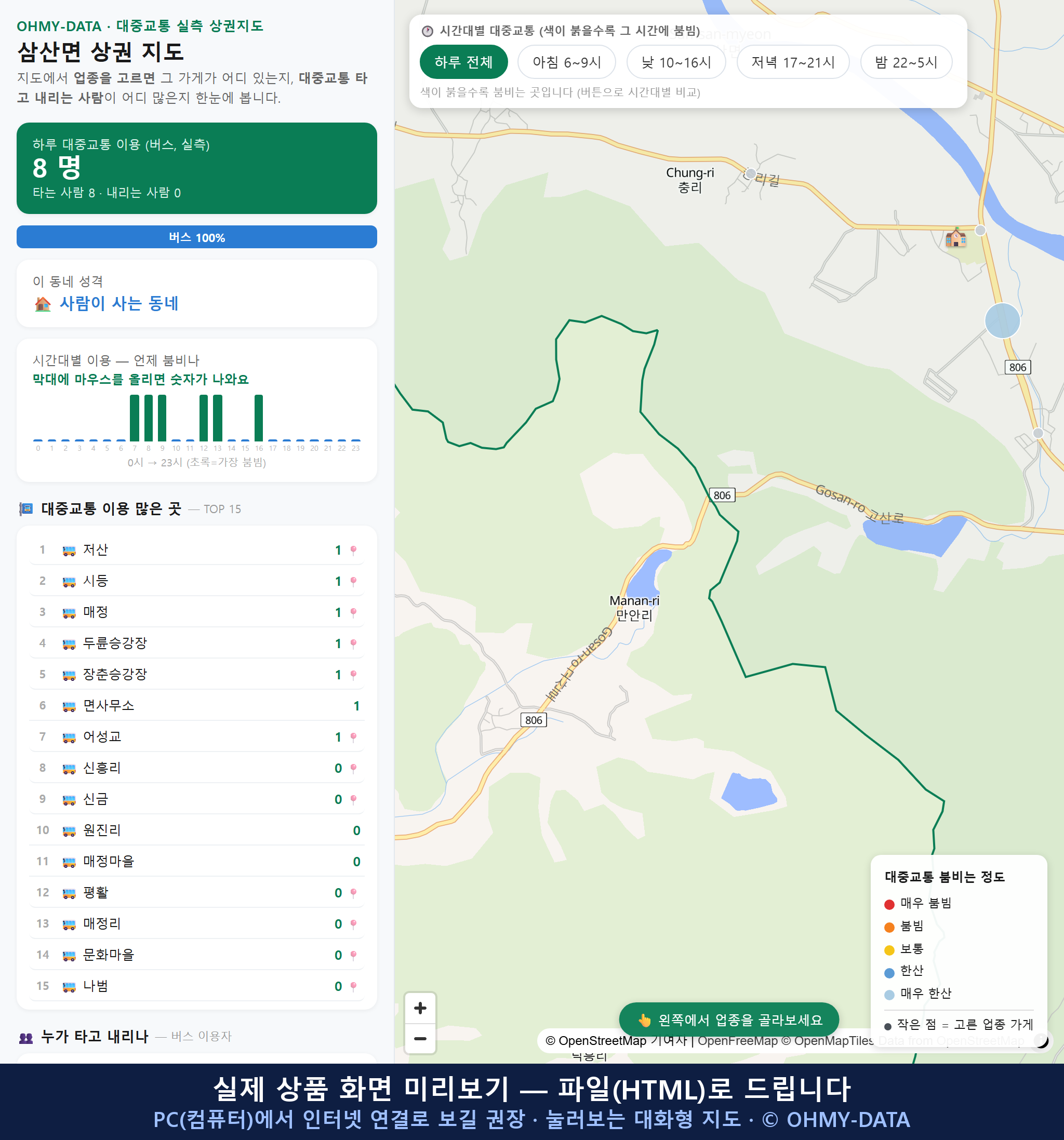Switch to 밤 22~5시 time filter
This screenshot has width=1064, height=1140.
click(x=906, y=62)
